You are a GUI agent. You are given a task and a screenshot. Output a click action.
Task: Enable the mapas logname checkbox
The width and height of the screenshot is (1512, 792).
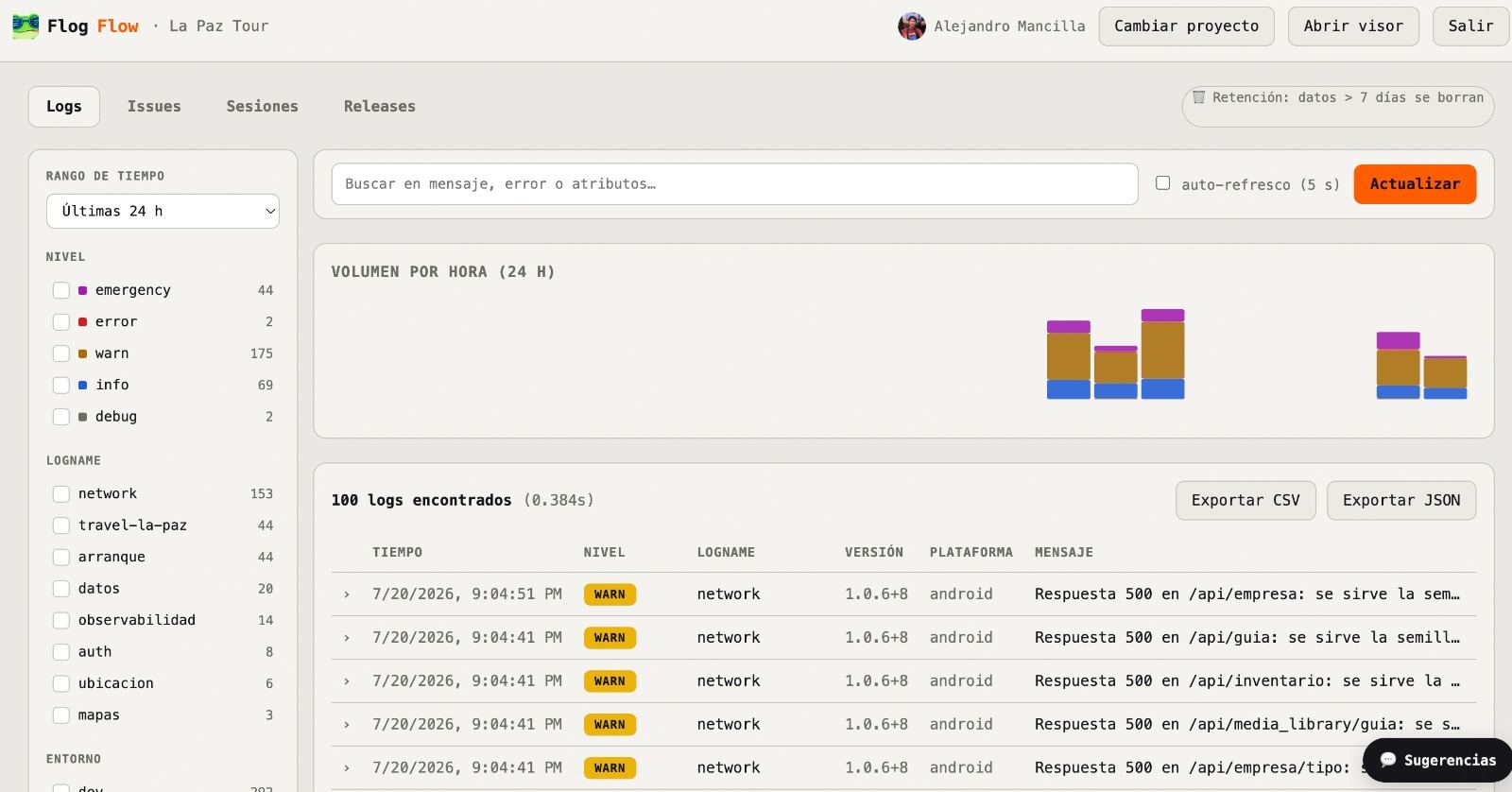click(61, 715)
